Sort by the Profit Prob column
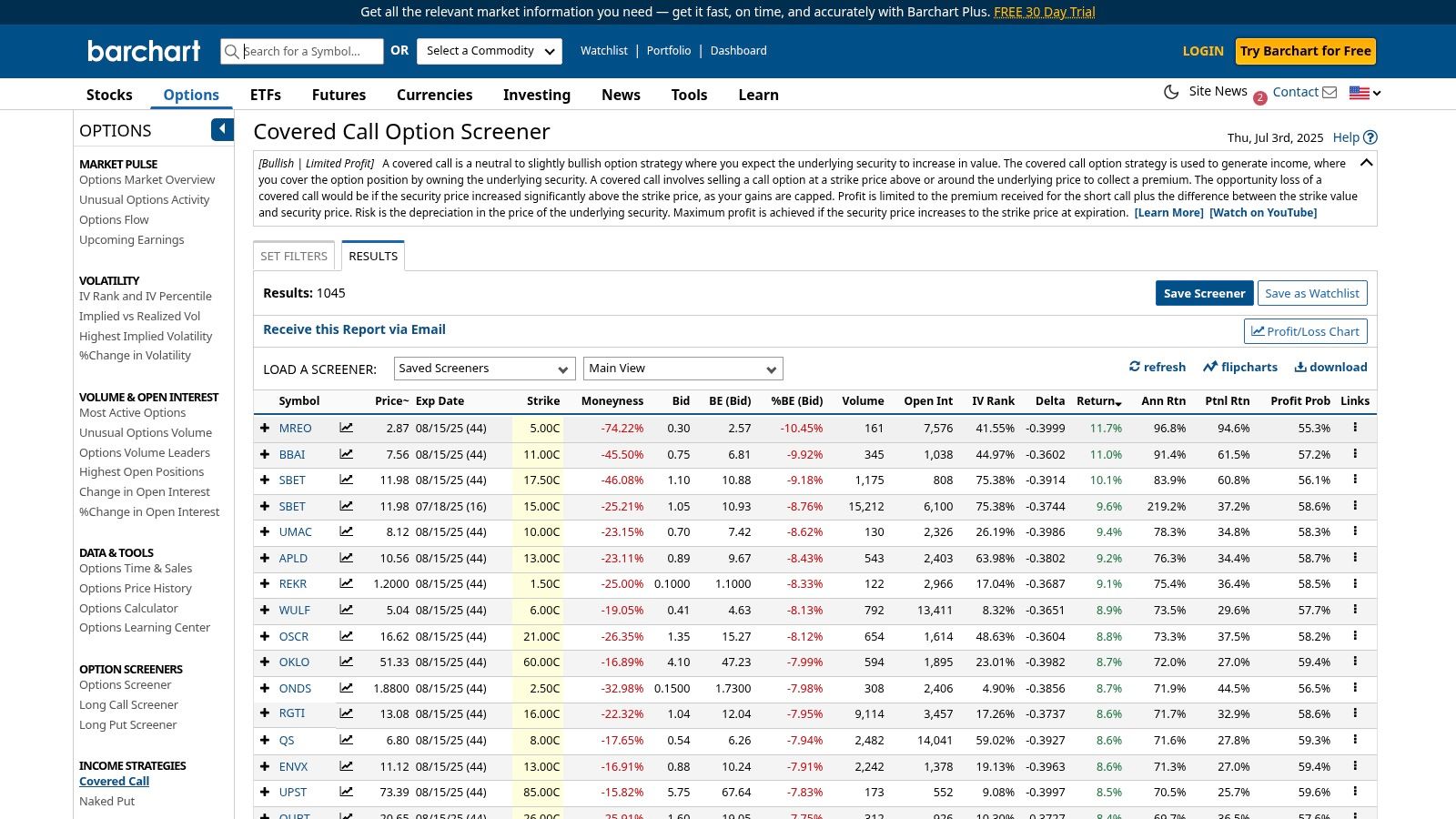 pyautogui.click(x=1300, y=401)
